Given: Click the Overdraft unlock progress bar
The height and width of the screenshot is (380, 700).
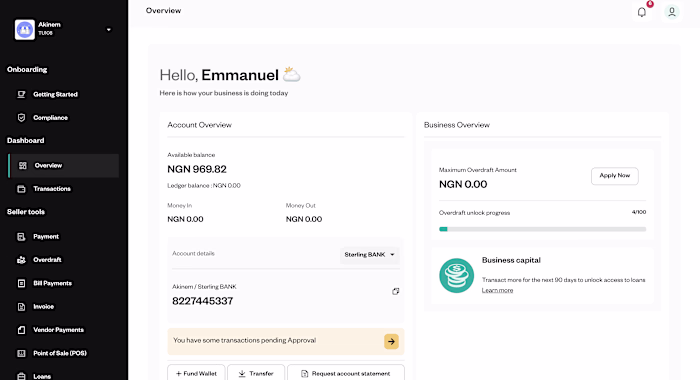Looking at the screenshot, I should pyautogui.click(x=542, y=229).
